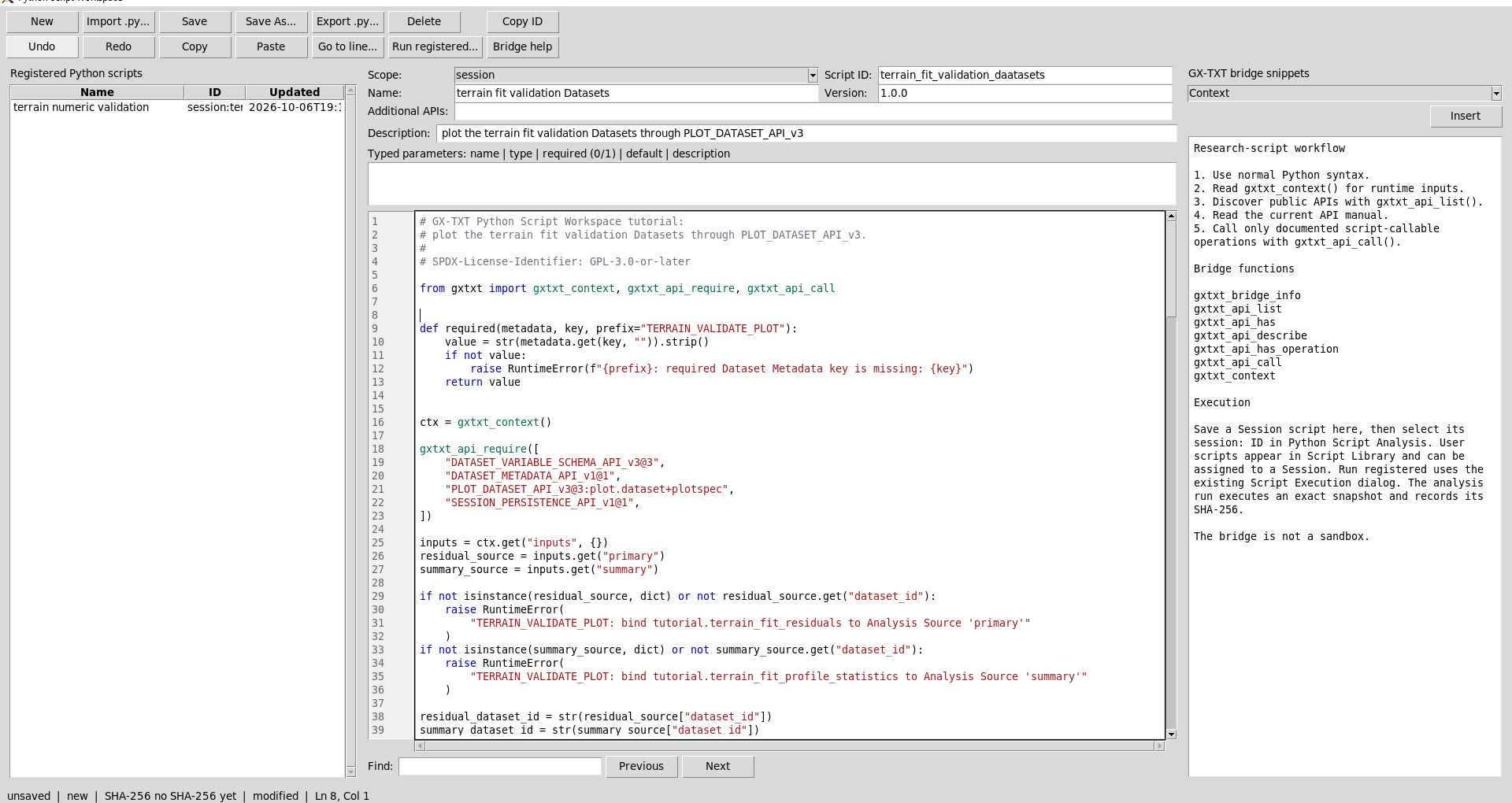The width and height of the screenshot is (1512, 803).
Task: Select 'terrain numeric validation' script row
Action: [x=176, y=108]
